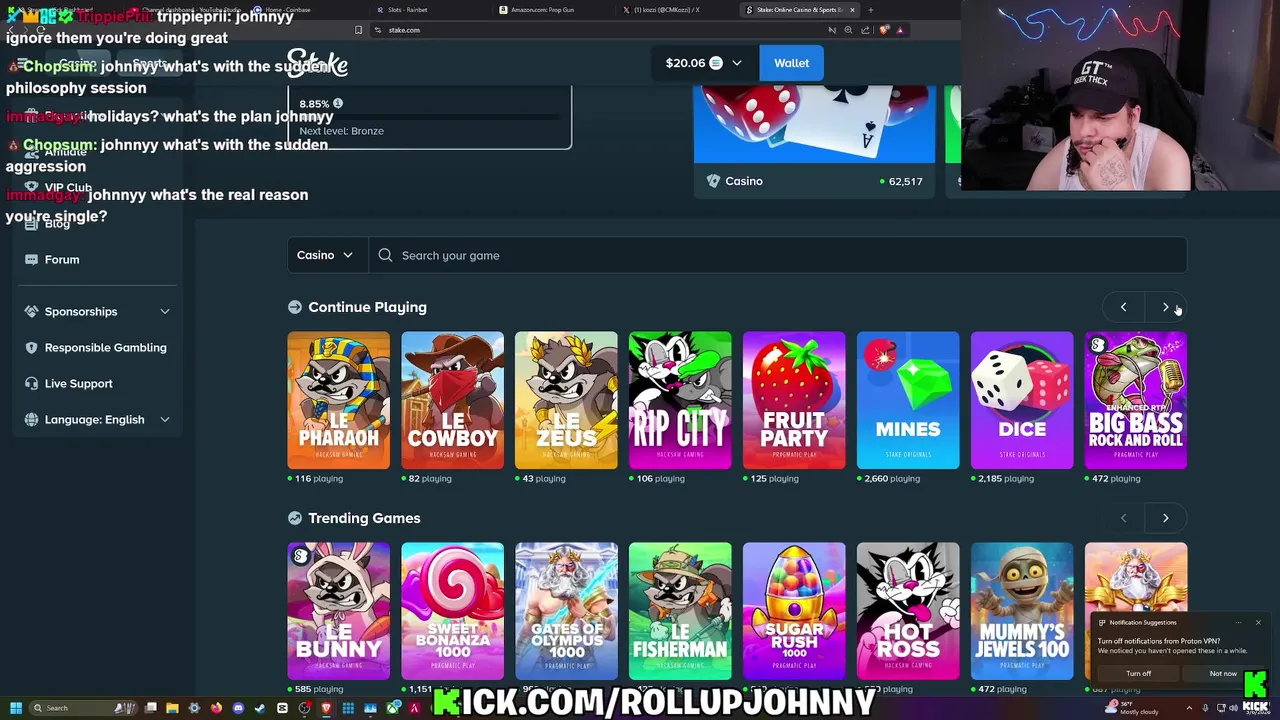Switch to the Amazon.com: Prop Gun tab

(x=552, y=10)
